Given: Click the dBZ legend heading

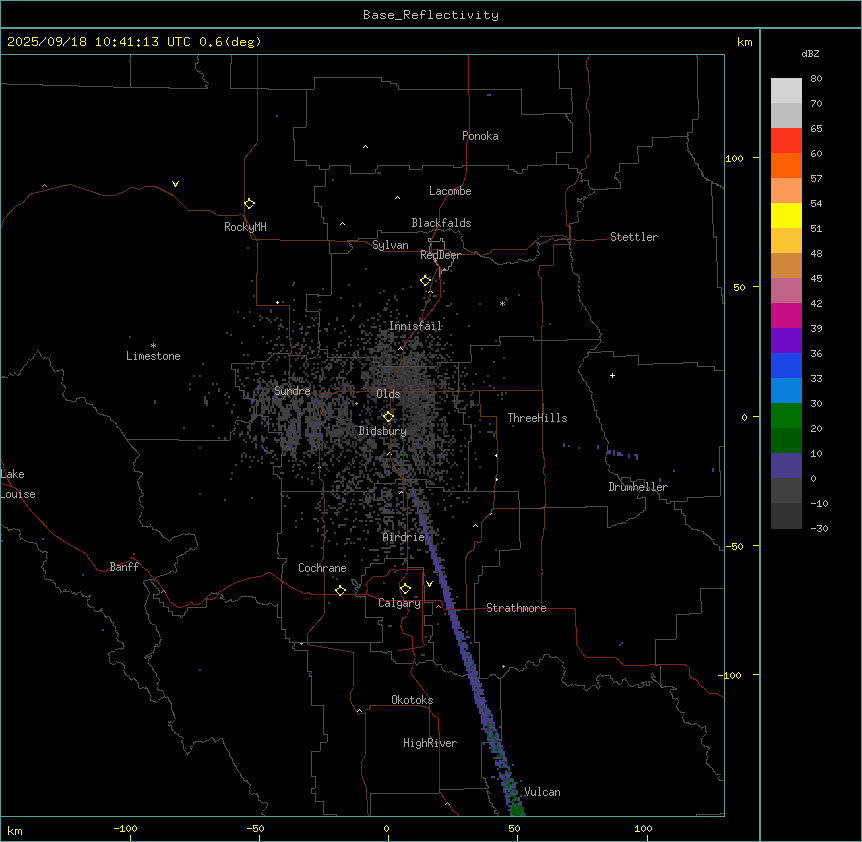Looking at the screenshot, I should (x=811, y=53).
